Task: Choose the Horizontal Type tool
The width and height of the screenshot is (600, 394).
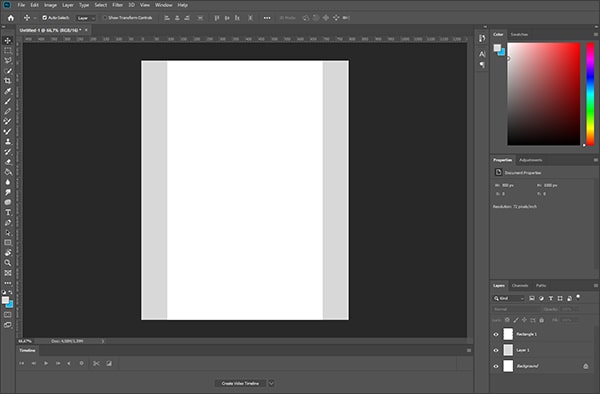Action: [x=8, y=212]
